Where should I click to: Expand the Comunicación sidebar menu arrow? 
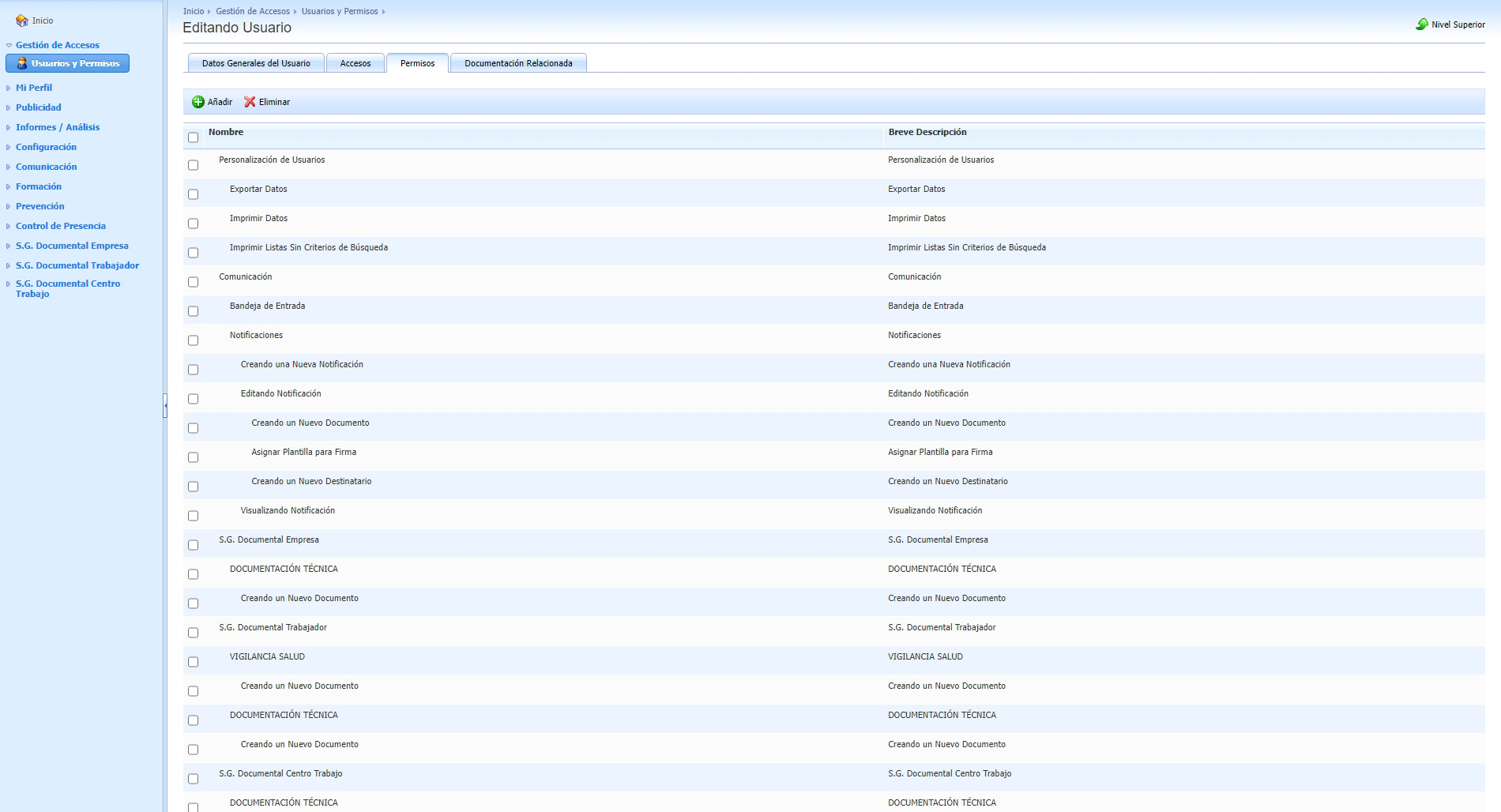pyautogui.click(x=9, y=167)
